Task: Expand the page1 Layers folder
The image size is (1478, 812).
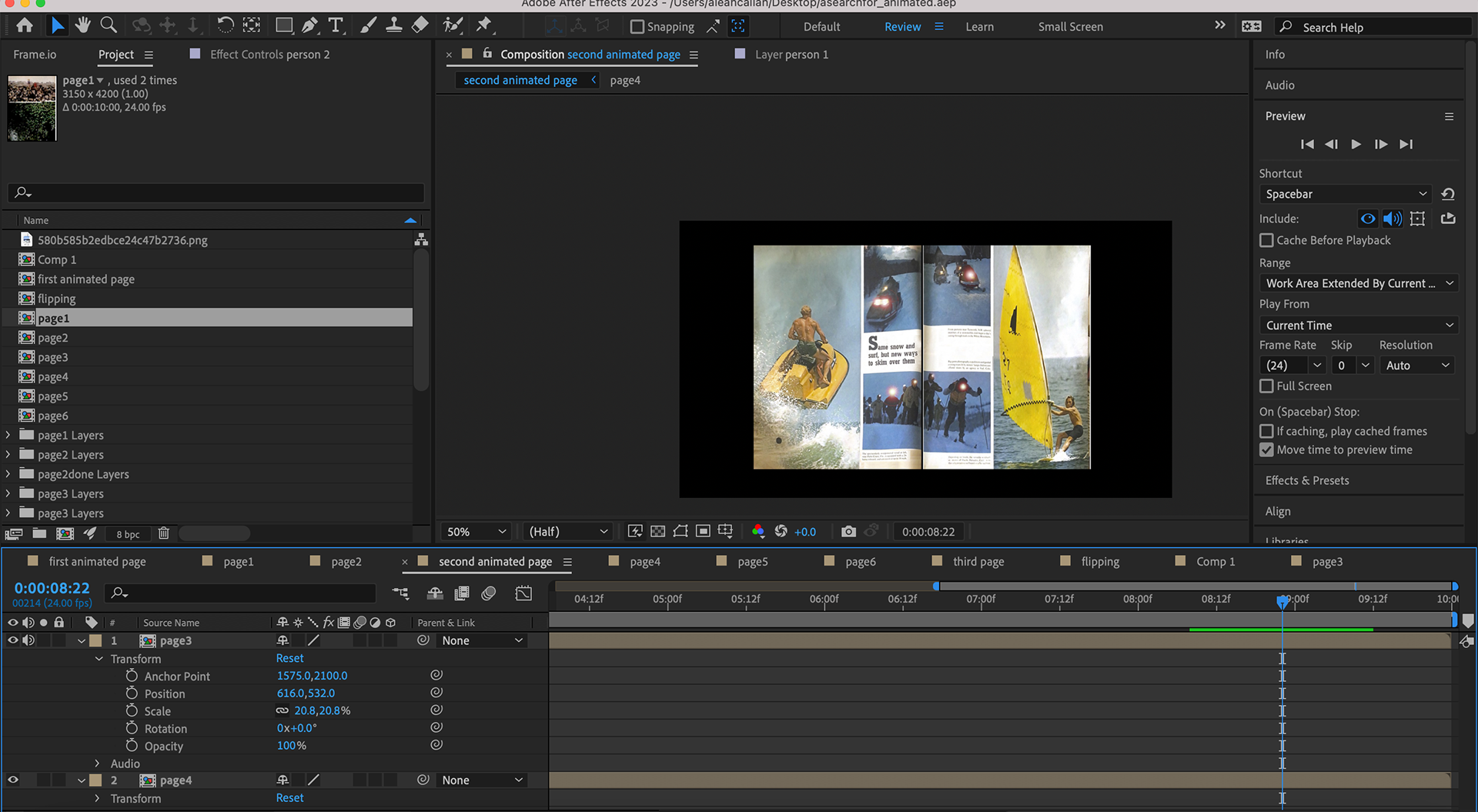Action: click(x=8, y=435)
